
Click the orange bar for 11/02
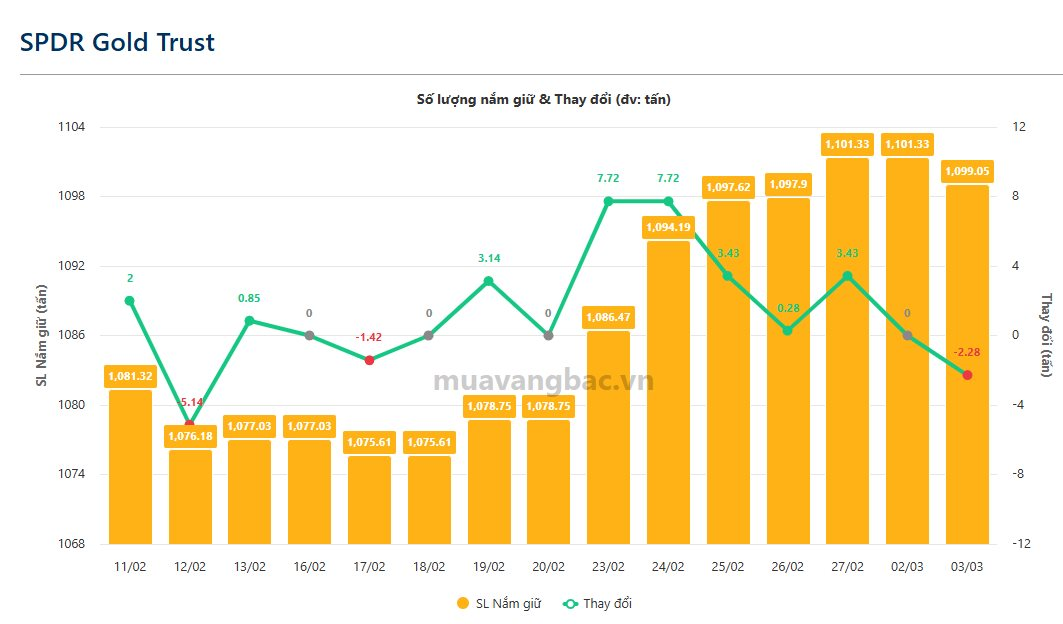pos(130,470)
